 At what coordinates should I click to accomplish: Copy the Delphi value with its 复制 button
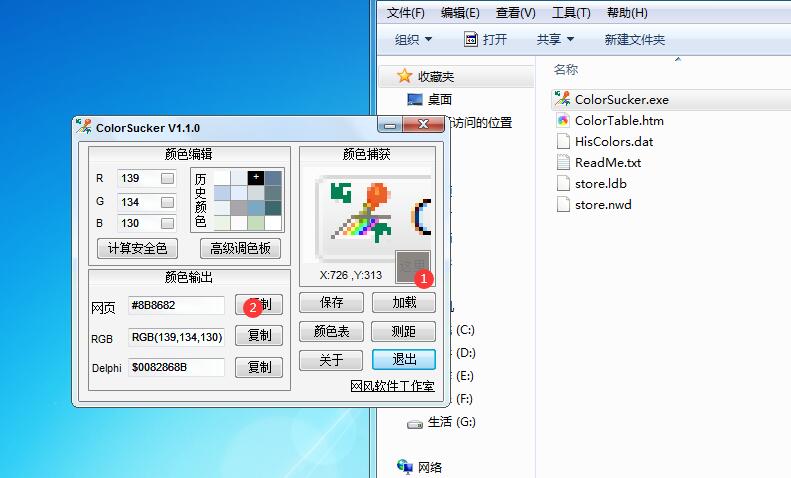(259, 368)
